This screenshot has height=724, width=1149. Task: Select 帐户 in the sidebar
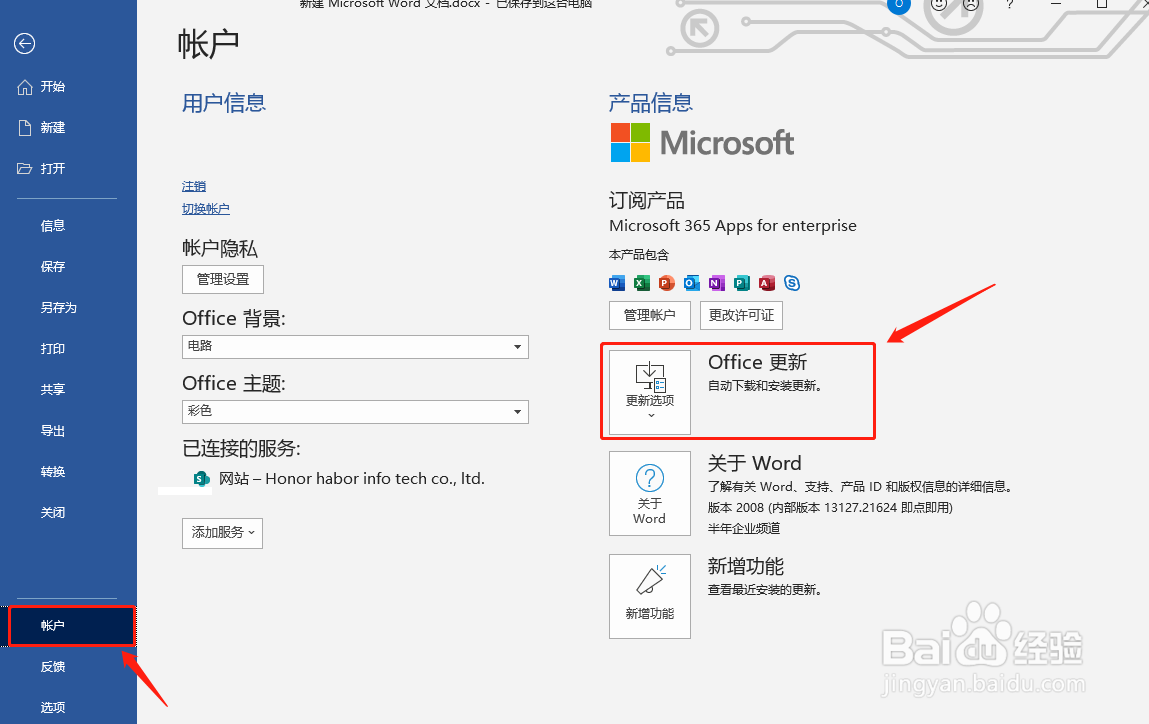point(71,626)
